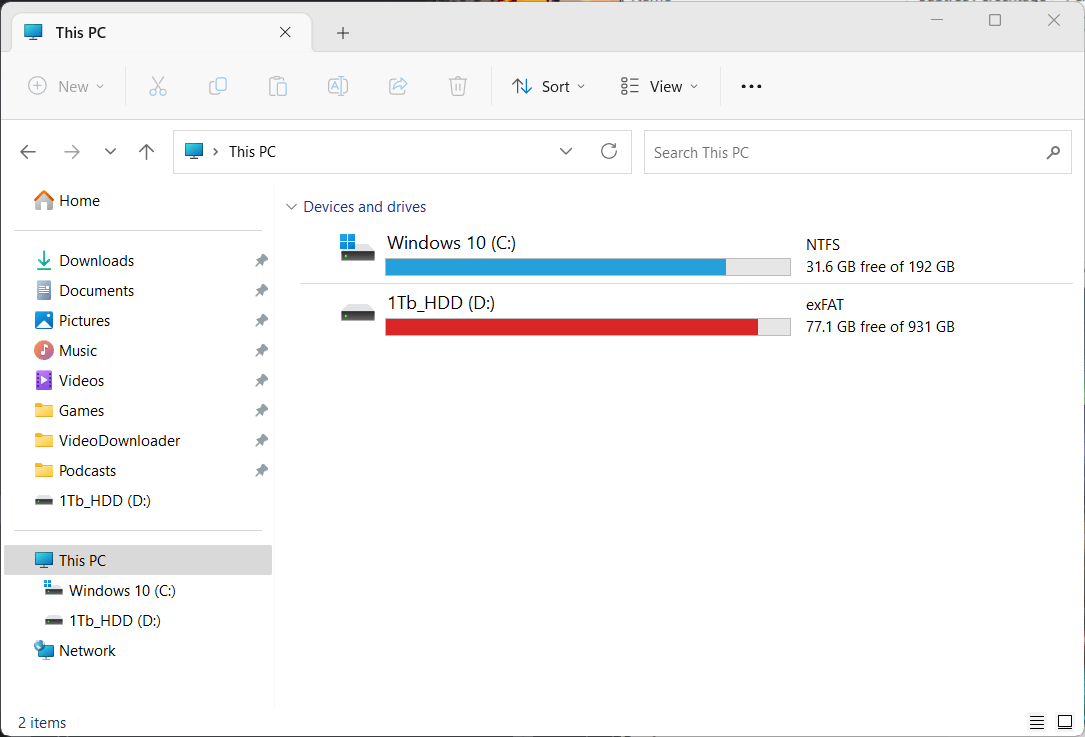Go back with the left arrow
The width and height of the screenshot is (1085, 737).
tap(28, 152)
